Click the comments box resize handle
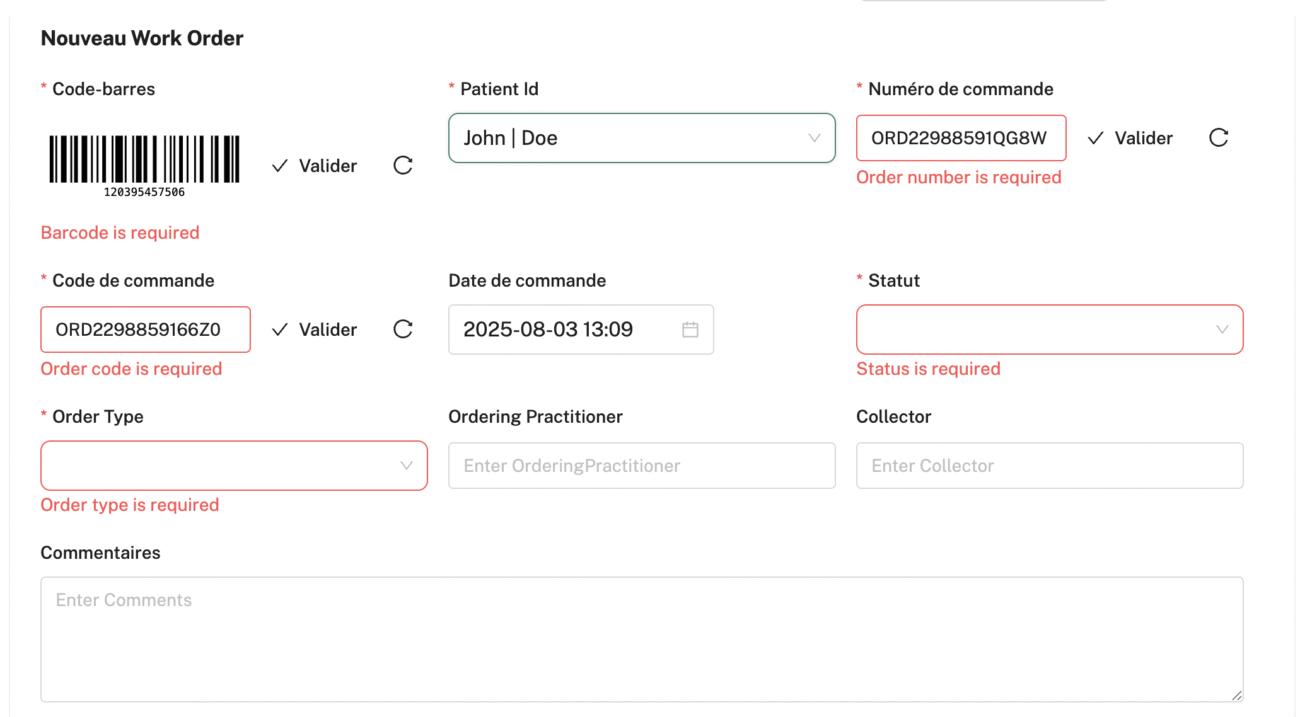This screenshot has height=717, width=1300. [x=1236, y=694]
